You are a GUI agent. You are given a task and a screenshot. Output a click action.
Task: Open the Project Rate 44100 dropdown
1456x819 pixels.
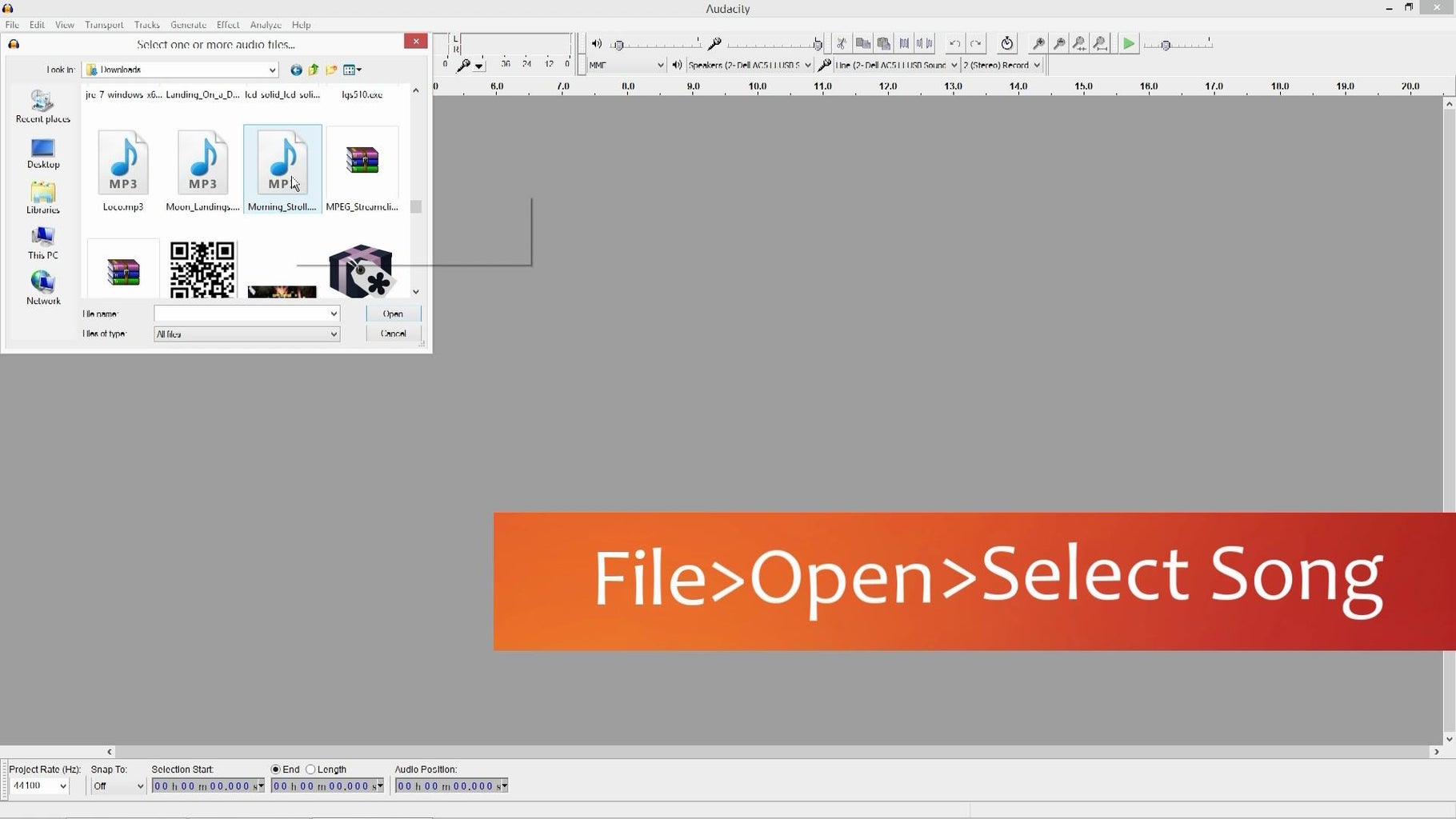pos(39,786)
